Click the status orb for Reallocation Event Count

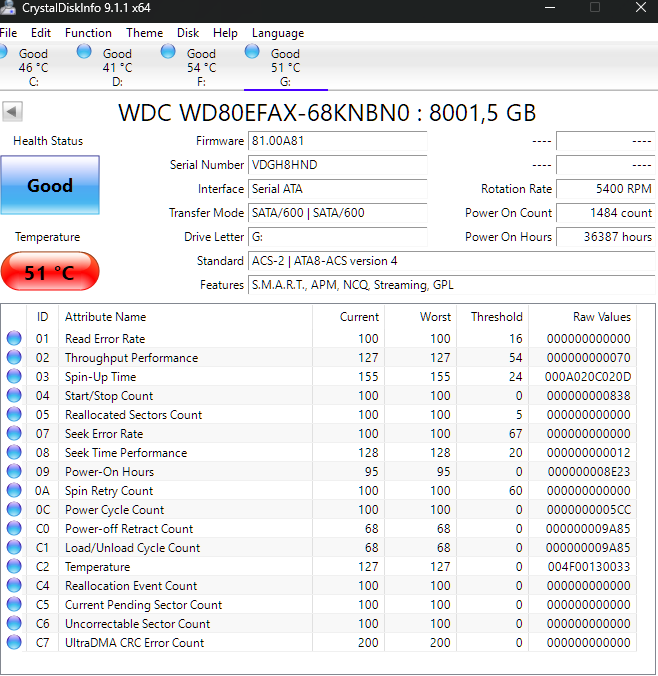(14, 585)
